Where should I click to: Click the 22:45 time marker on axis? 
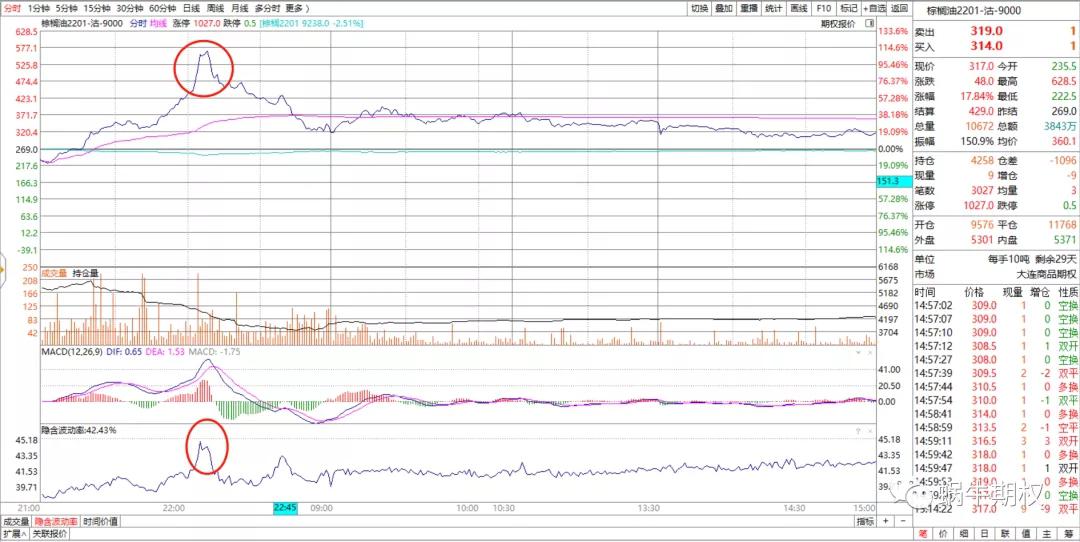(286, 508)
